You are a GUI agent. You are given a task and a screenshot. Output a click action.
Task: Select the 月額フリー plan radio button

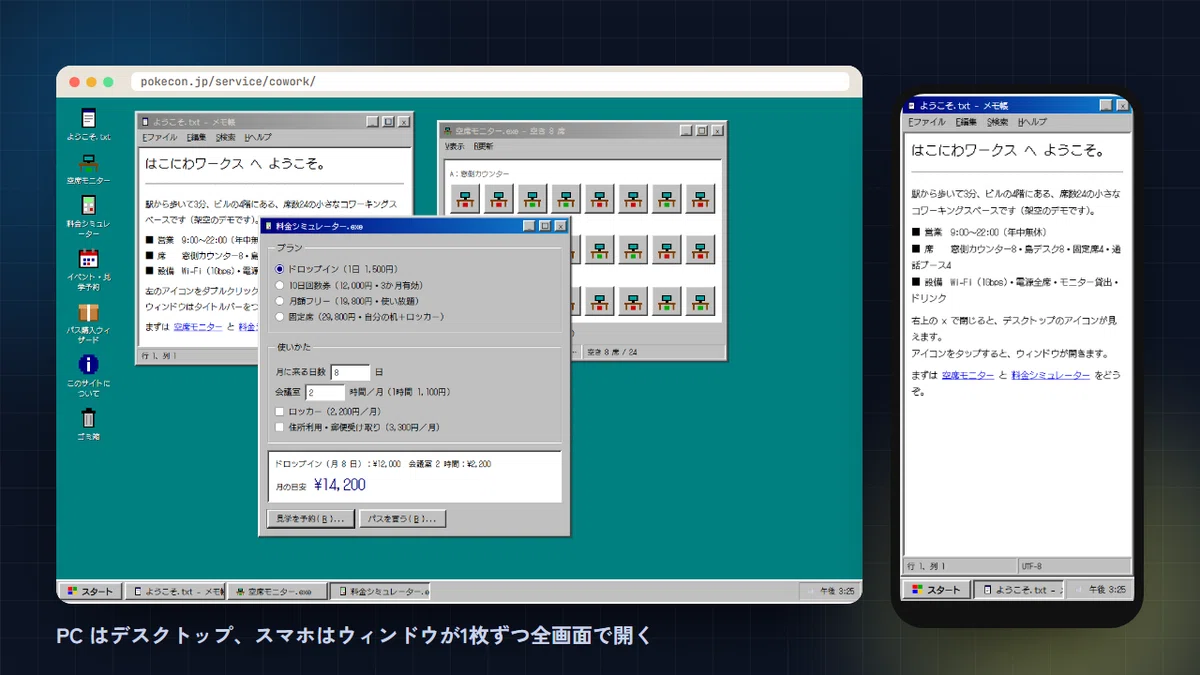(x=280, y=301)
